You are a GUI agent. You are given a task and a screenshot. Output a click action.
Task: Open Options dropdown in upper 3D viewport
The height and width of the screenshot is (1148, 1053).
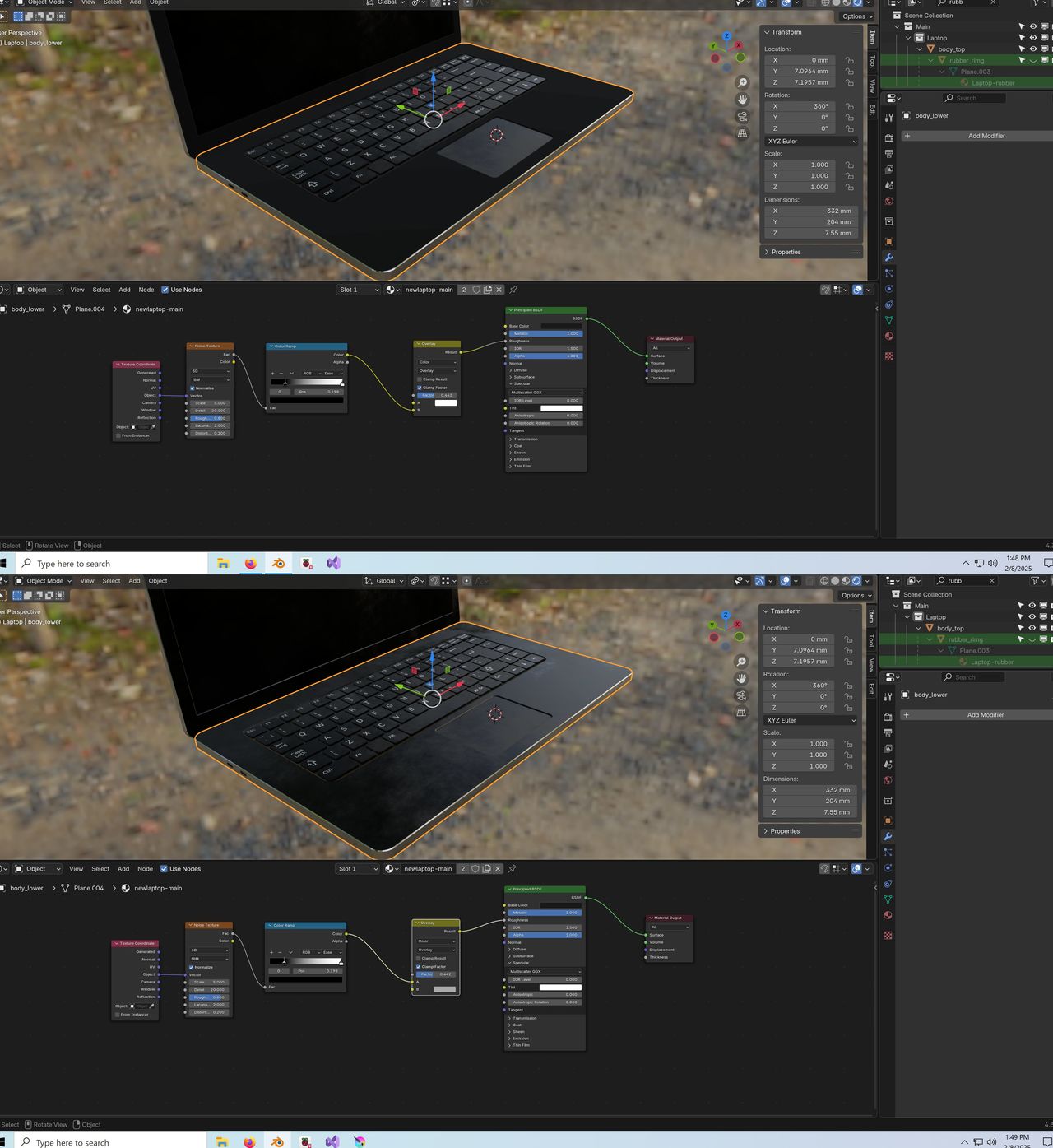[x=856, y=16]
